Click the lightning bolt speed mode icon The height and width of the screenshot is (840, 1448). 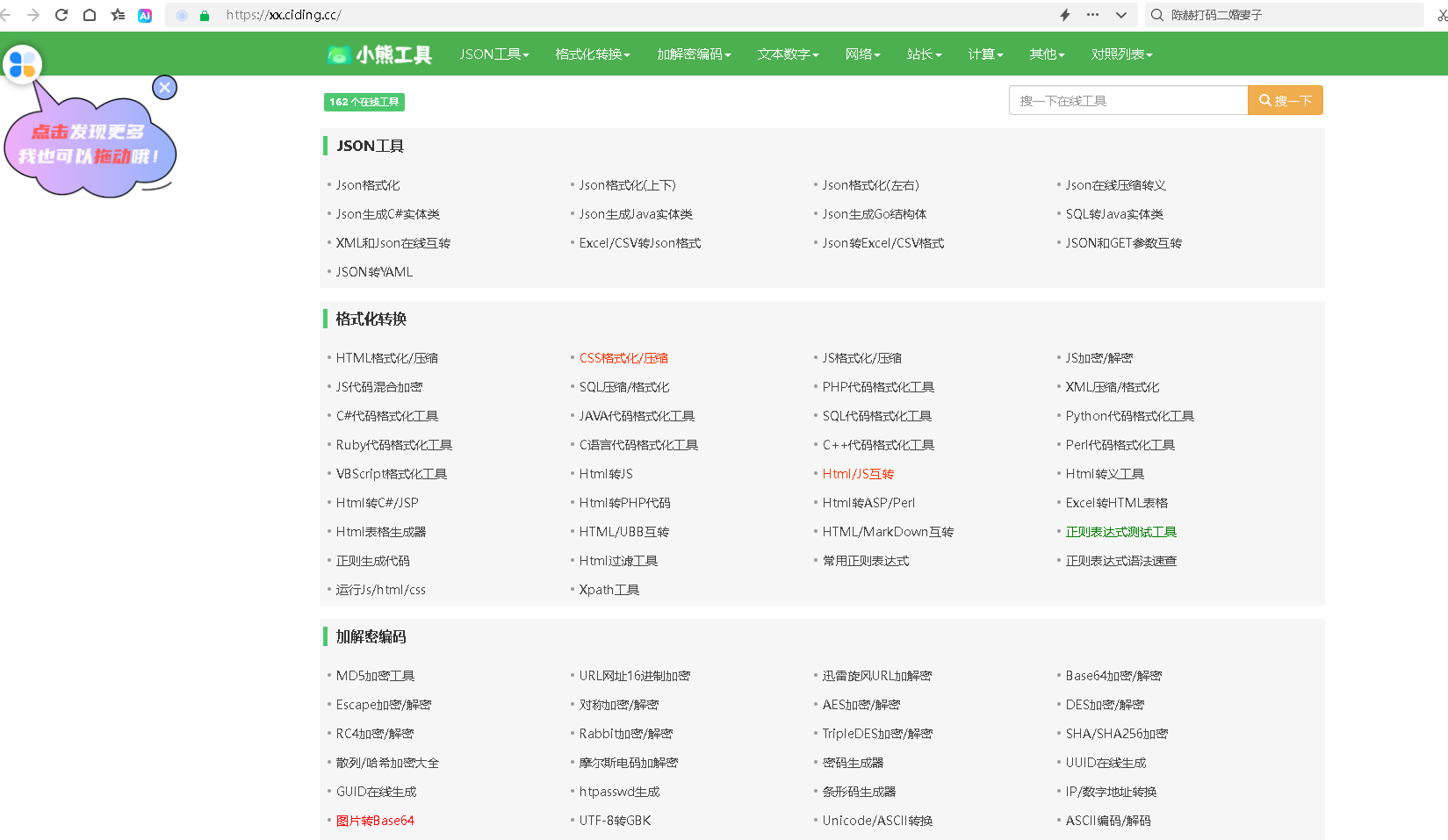click(x=1065, y=15)
